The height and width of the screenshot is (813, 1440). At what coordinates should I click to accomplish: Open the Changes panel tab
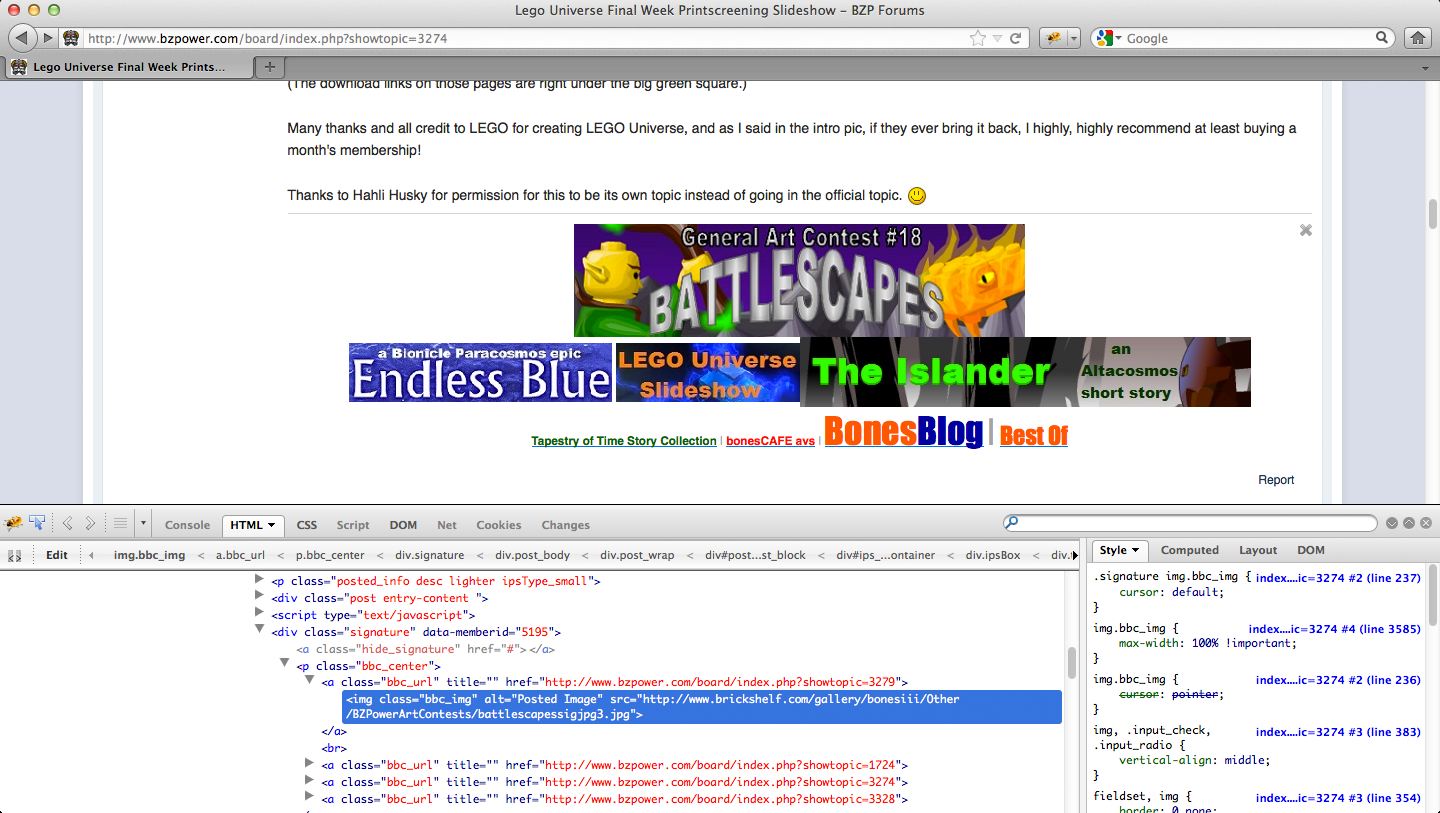tap(566, 525)
